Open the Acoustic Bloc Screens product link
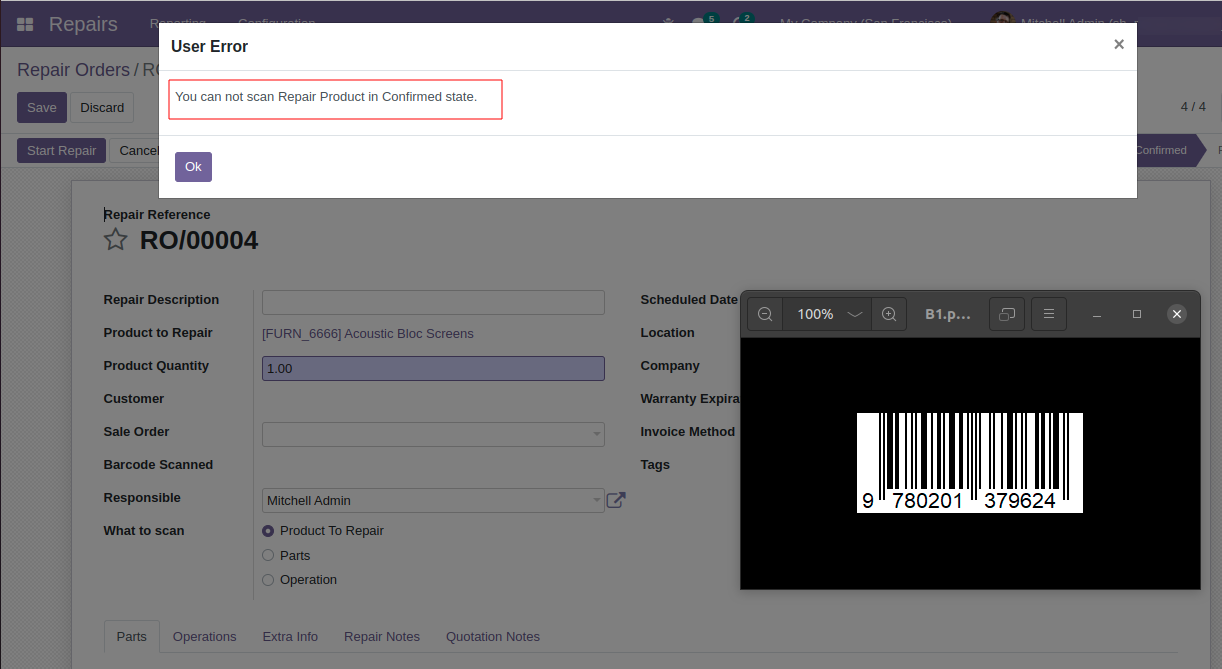This screenshot has height=669, width=1222. tap(368, 334)
